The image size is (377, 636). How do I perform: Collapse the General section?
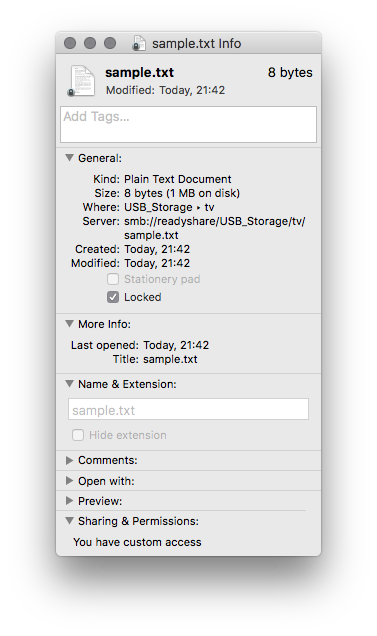click(69, 157)
